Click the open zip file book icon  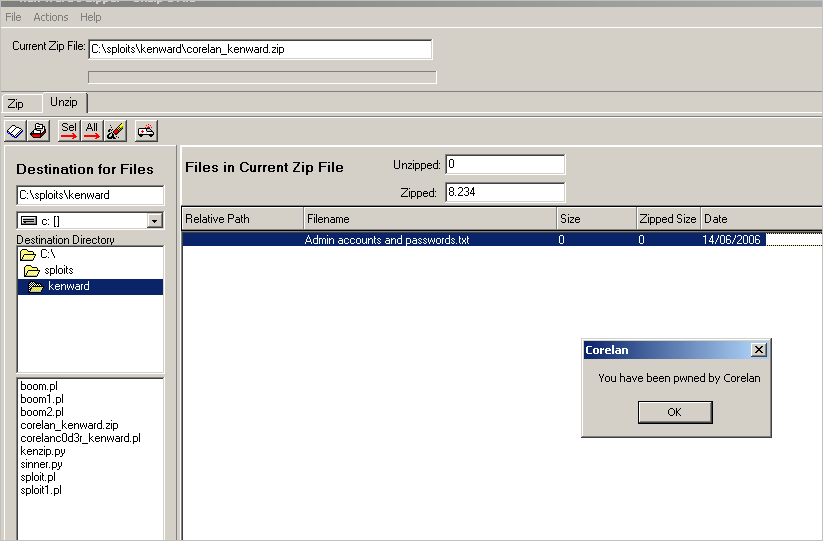(16, 131)
